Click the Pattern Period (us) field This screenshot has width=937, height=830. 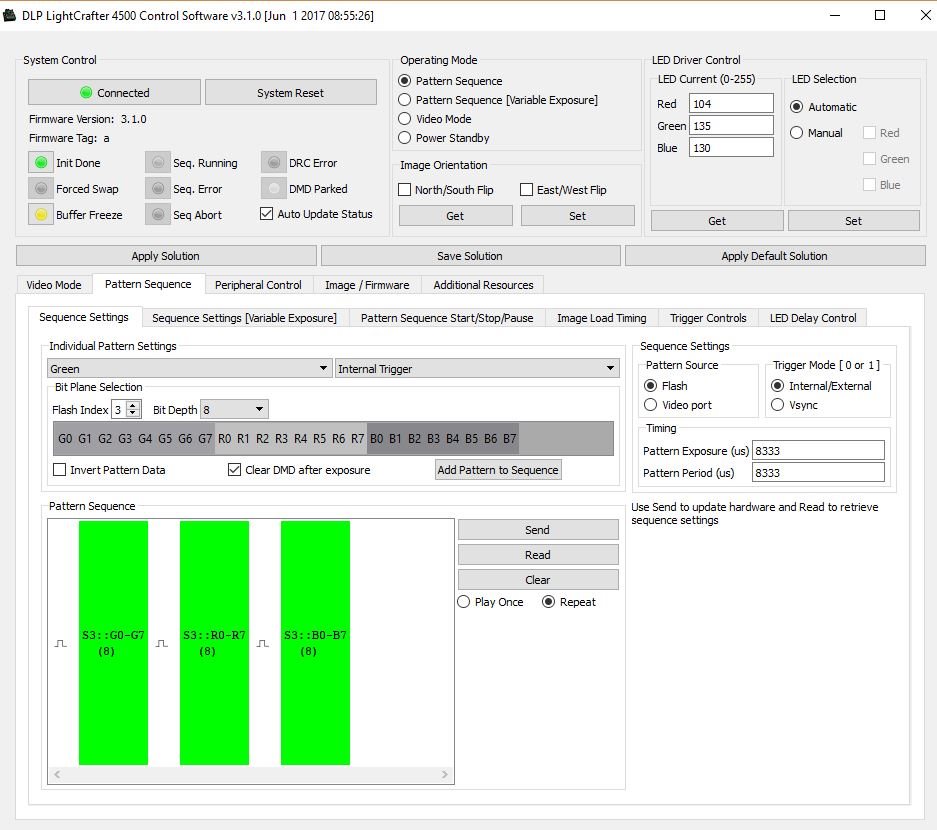(x=818, y=473)
